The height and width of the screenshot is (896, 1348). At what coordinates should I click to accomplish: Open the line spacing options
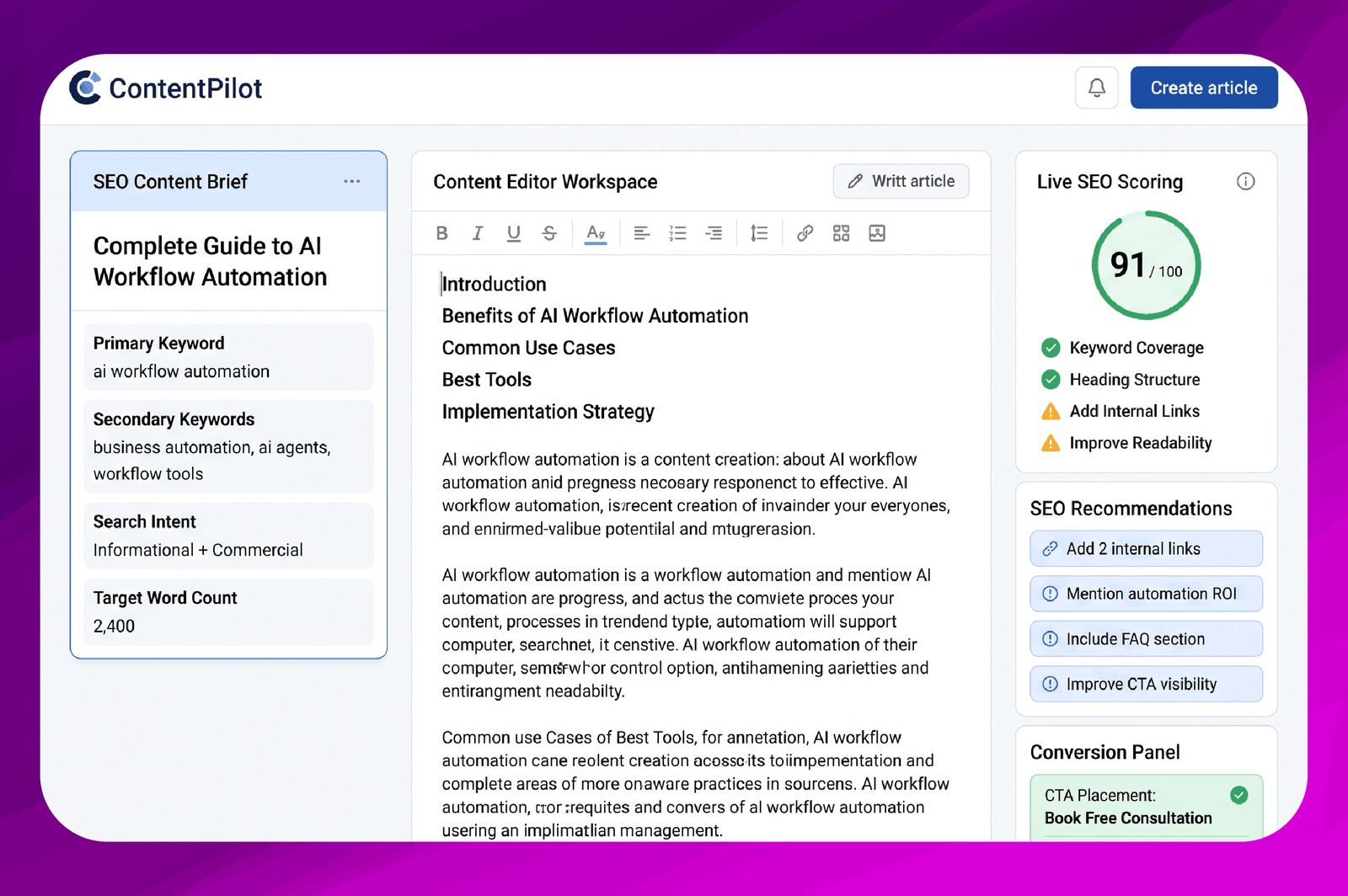point(759,233)
